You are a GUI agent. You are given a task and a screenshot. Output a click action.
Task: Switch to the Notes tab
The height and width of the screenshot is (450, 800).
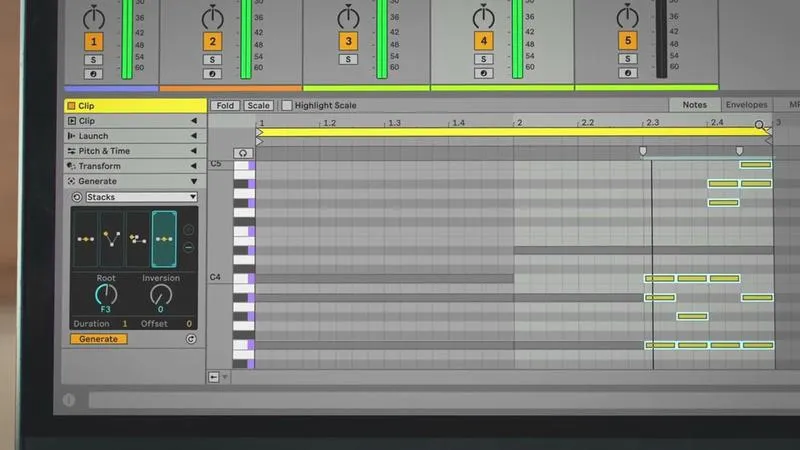coord(694,105)
